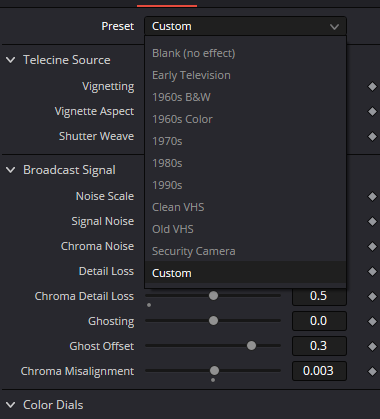
Task: Add keyframe for Signal Noise
Action: pyautogui.click(x=372, y=222)
